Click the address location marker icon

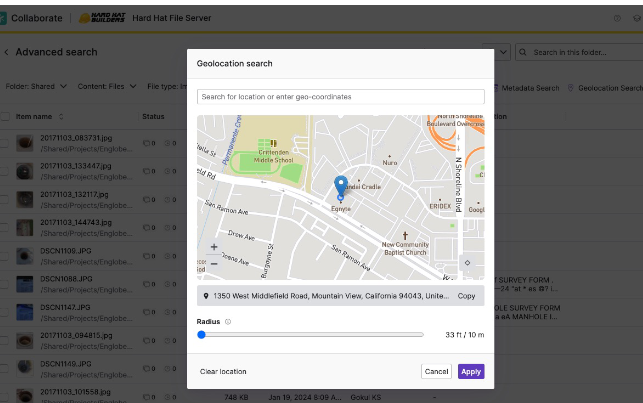(x=206, y=296)
